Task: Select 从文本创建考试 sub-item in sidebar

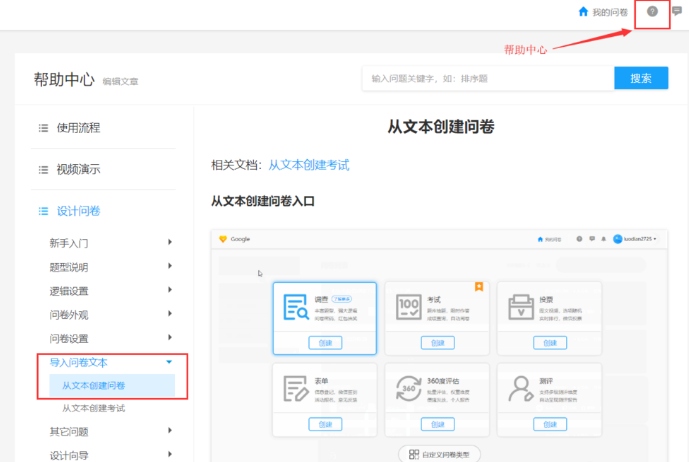Action: tap(93, 408)
